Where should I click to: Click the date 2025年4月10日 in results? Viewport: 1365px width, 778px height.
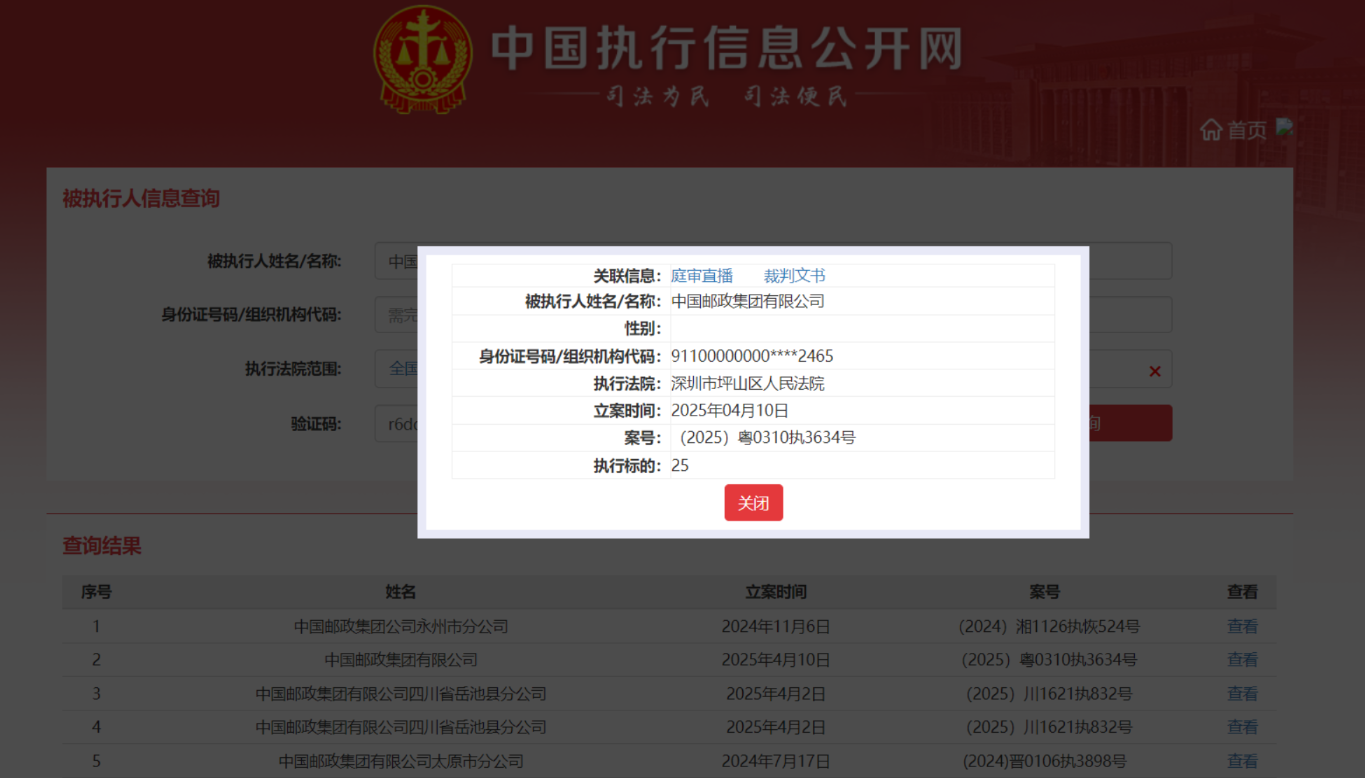click(776, 660)
